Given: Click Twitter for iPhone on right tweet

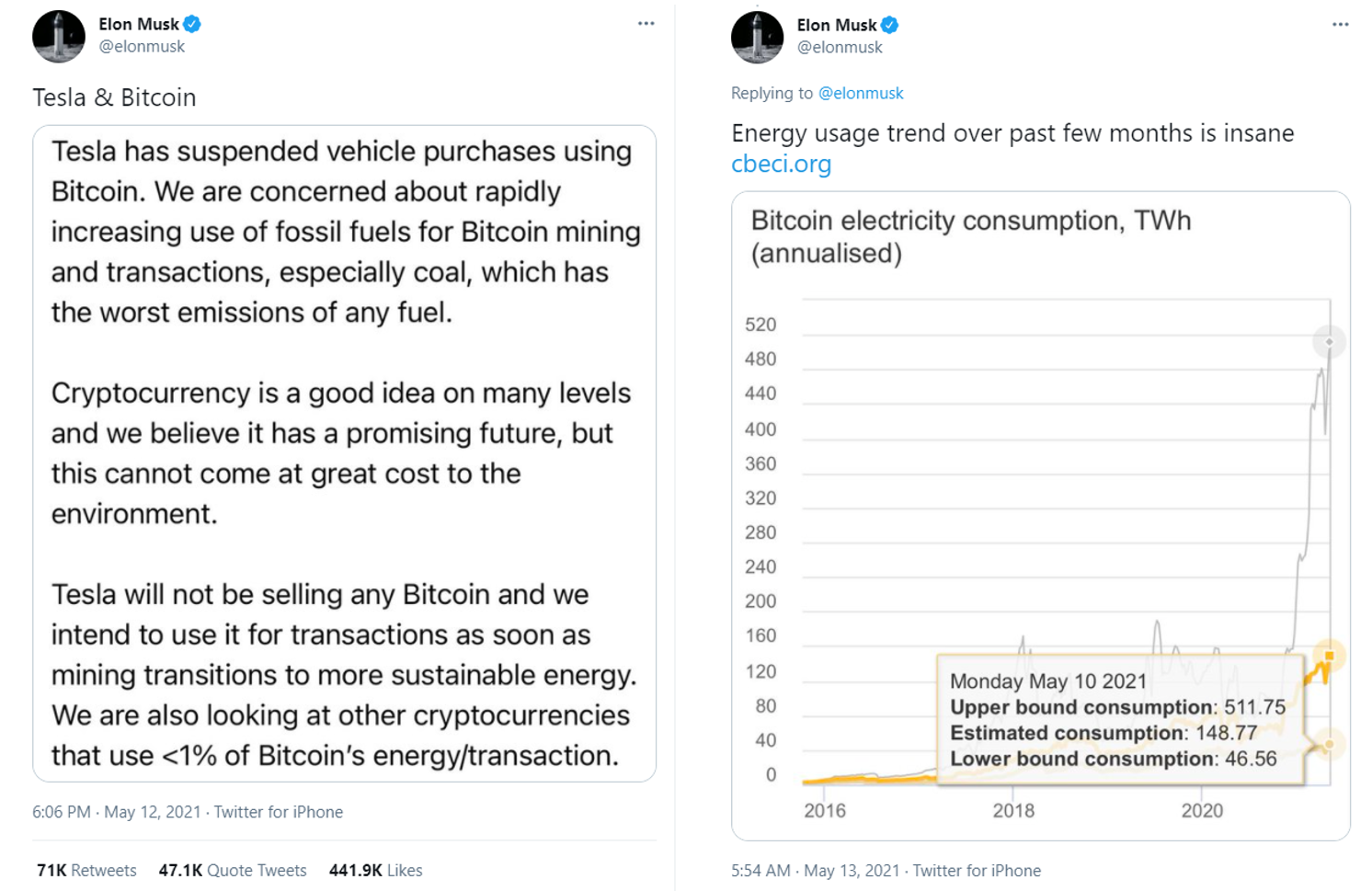Looking at the screenshot, I should (x=977, y=871).
